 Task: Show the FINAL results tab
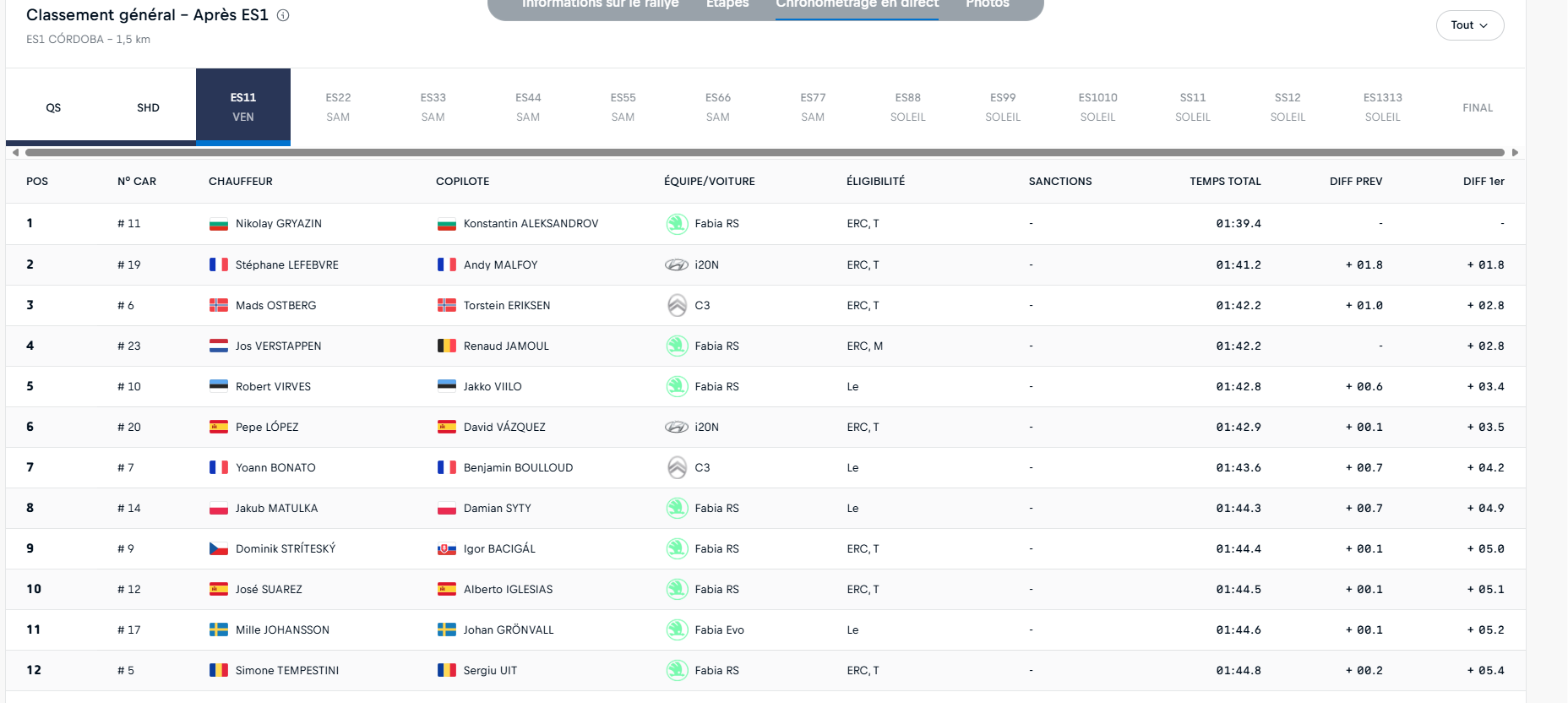tap(1478, 107)
